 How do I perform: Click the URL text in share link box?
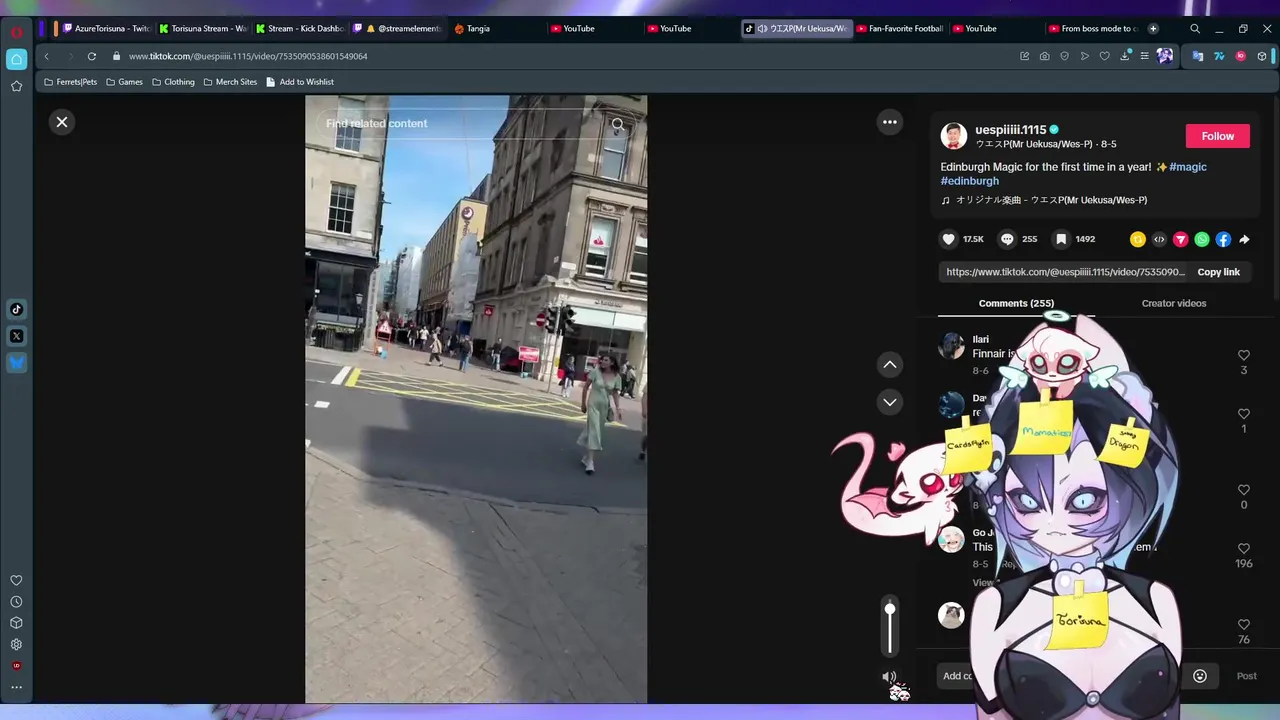(1065, 272)
